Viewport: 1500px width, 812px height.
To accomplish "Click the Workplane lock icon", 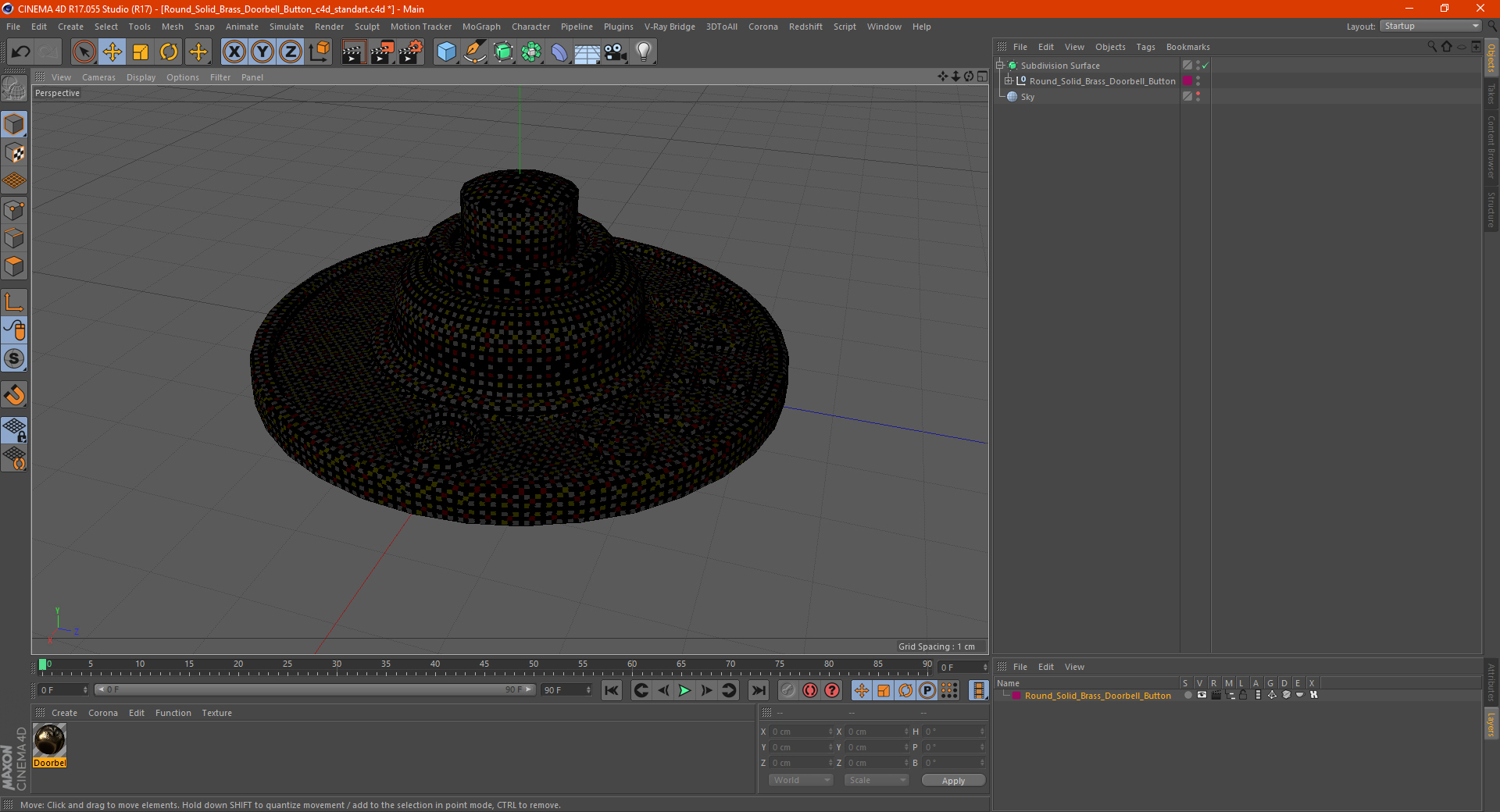I will (14, 429).
